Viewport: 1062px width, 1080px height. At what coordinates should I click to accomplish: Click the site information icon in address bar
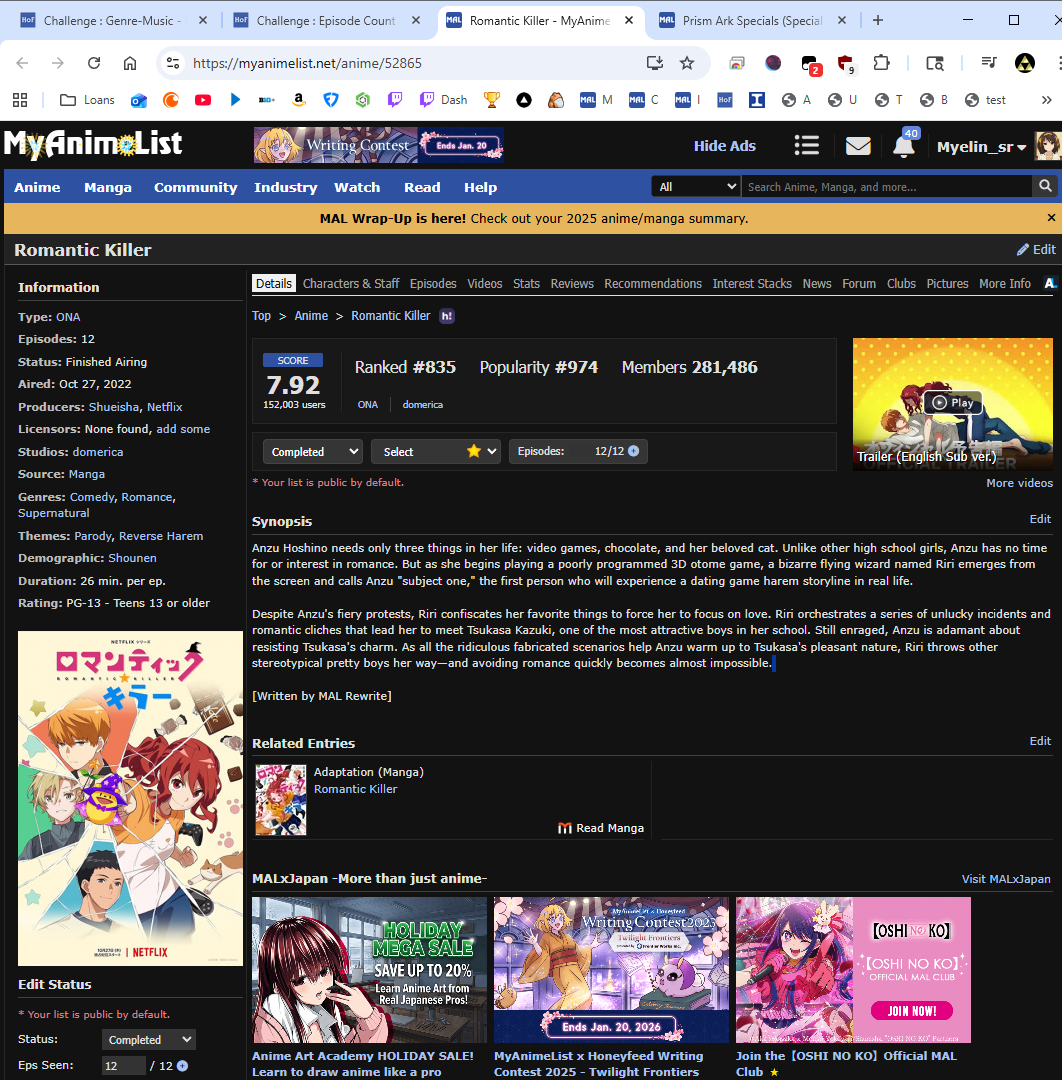173,63
